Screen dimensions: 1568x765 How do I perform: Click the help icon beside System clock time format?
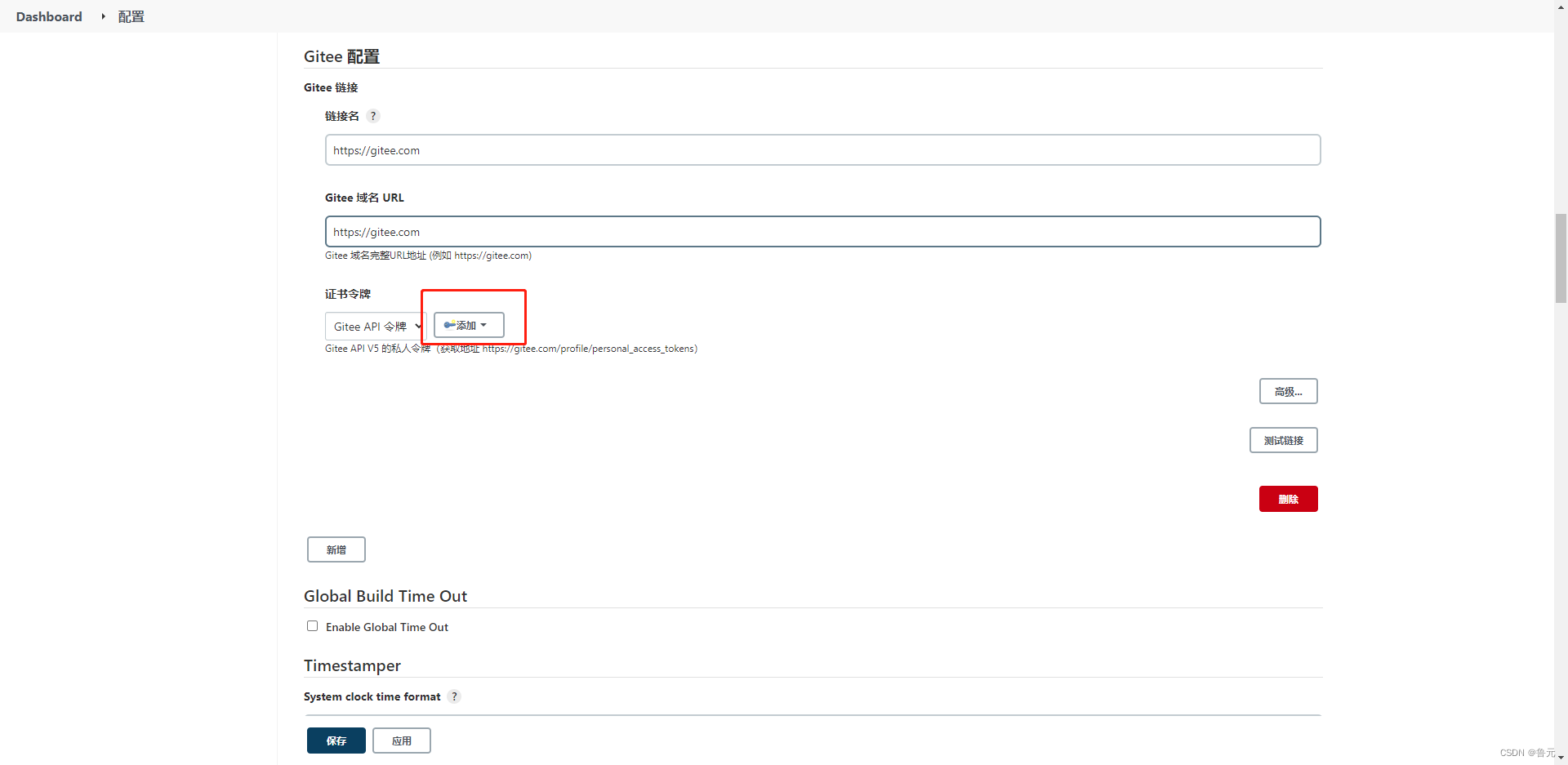pyautogui.click(x=455, y=696)
